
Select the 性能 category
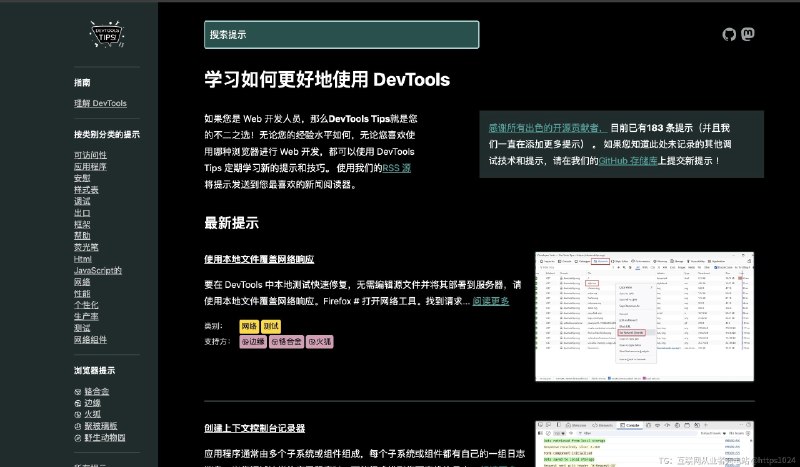click(82, 293)
